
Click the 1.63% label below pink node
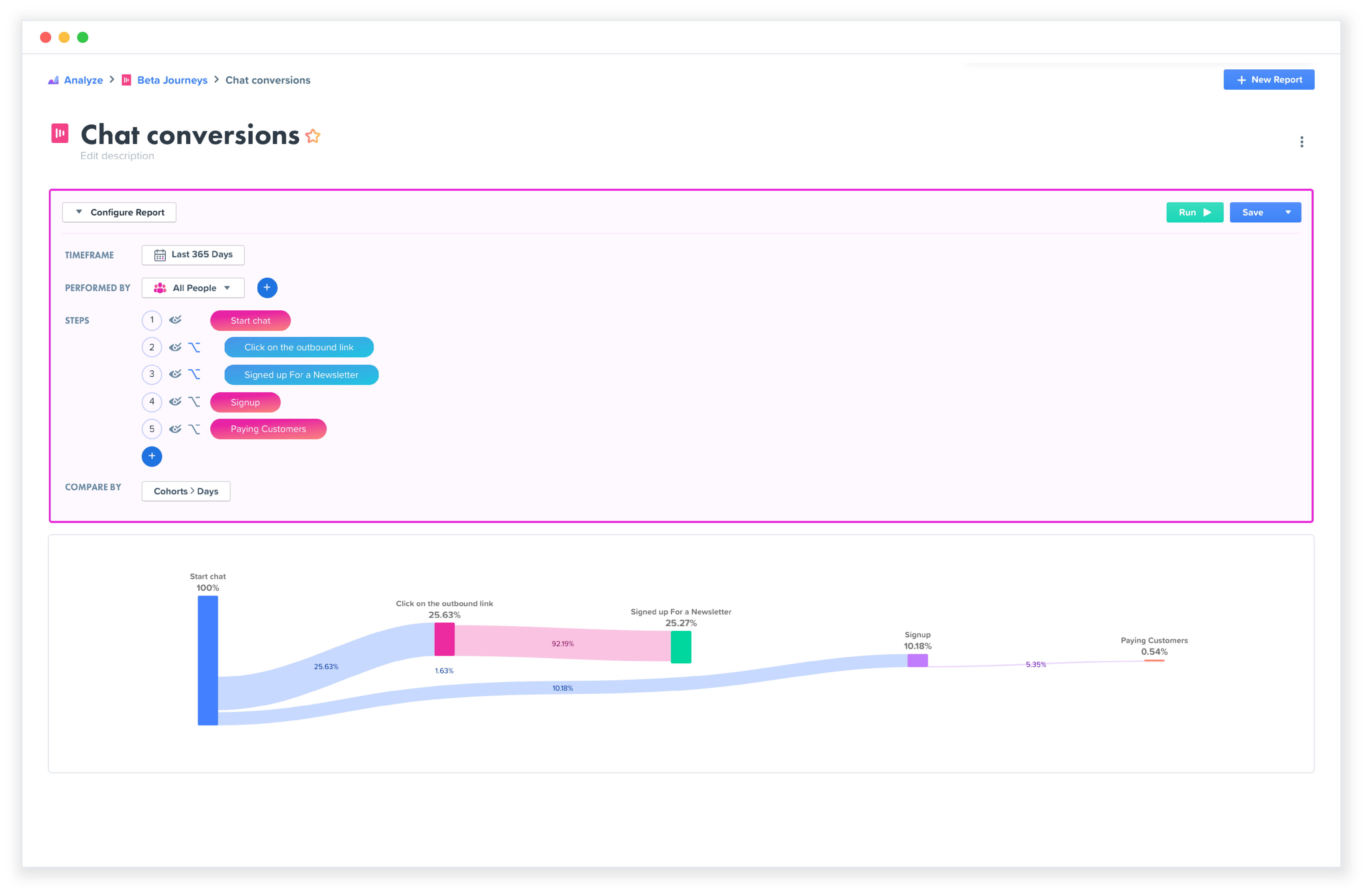click(x=444, y=671)
